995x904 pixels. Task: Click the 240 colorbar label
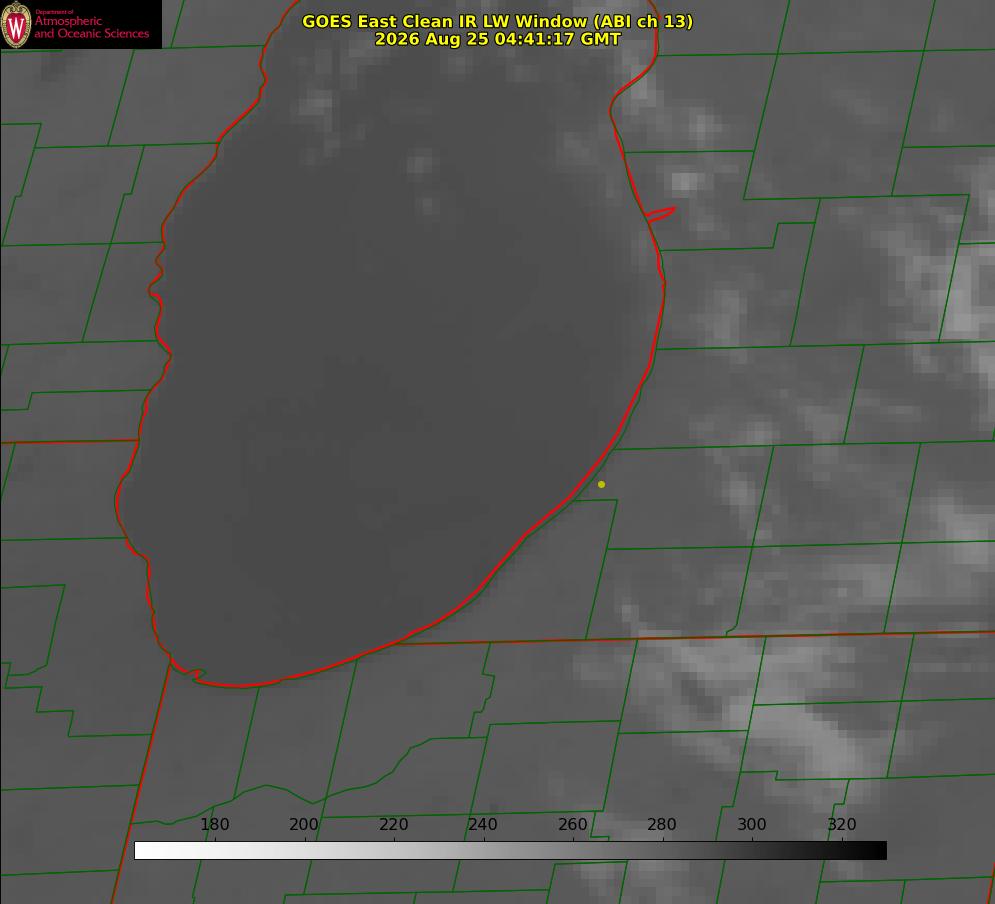pyautogui.click(x=483, y=824)
